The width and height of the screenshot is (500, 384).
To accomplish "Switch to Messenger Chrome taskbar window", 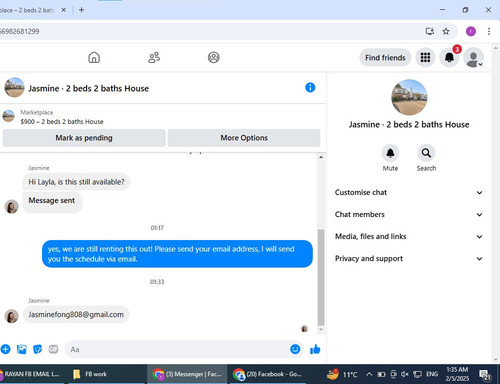I will 187,374.
